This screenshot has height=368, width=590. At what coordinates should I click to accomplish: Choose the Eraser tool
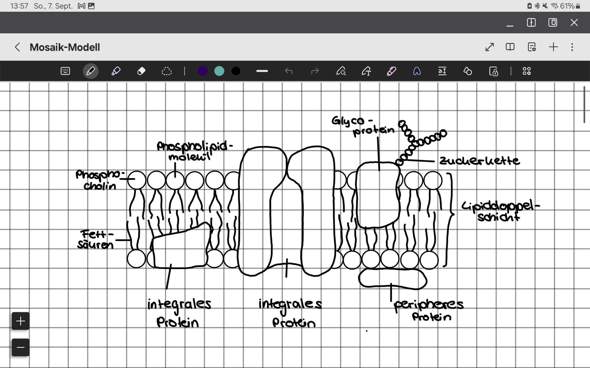pos(141,71)
